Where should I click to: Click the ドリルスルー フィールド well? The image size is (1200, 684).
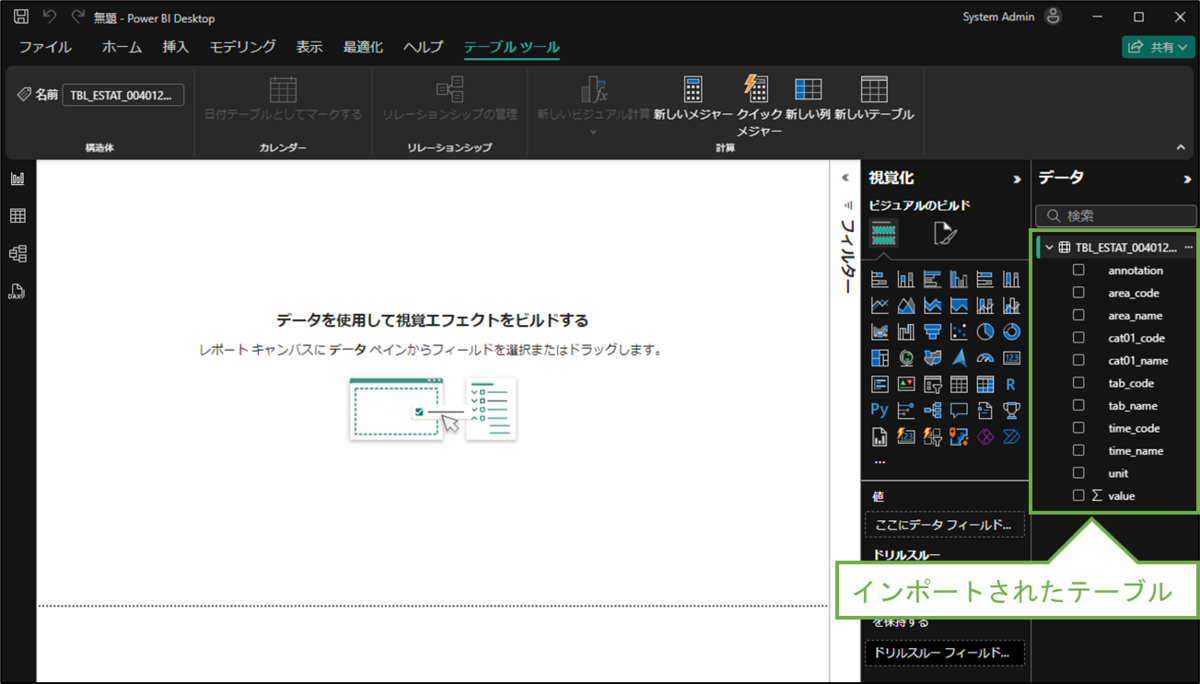(x=945, y=653)
